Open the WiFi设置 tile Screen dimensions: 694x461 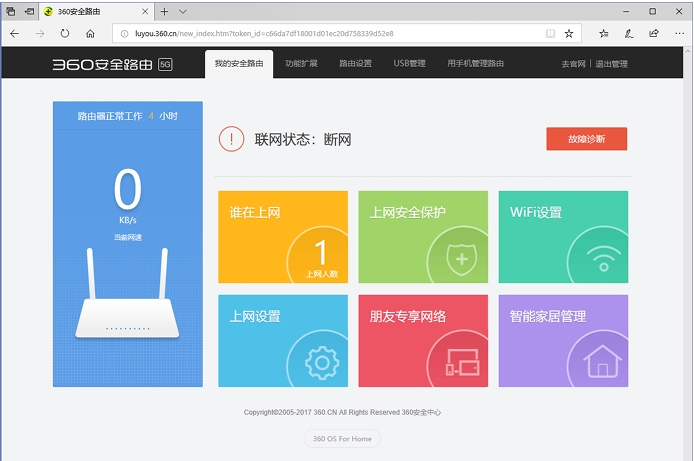(x=563, y=237)
